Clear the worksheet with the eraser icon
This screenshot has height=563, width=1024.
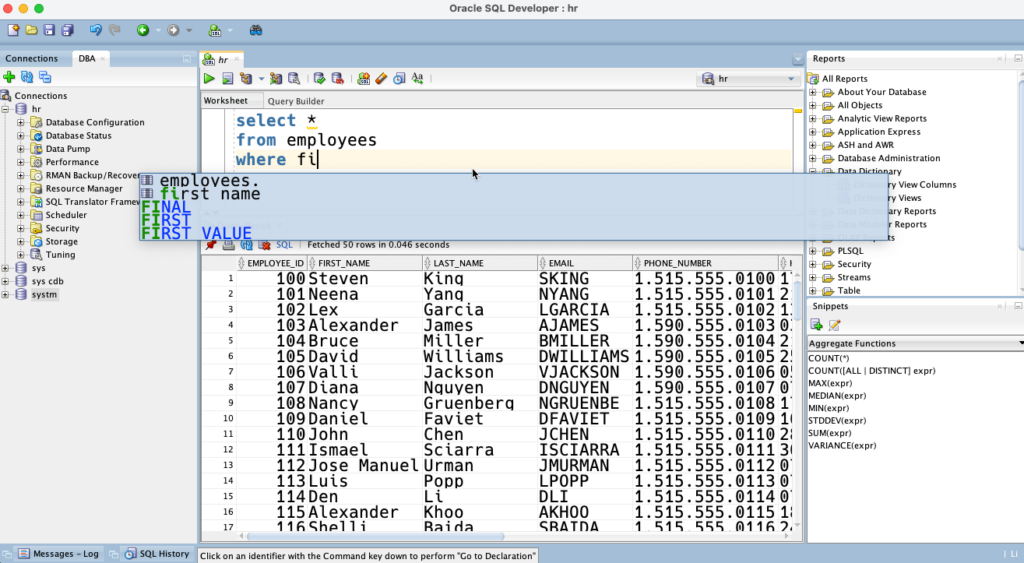point(381,78)
